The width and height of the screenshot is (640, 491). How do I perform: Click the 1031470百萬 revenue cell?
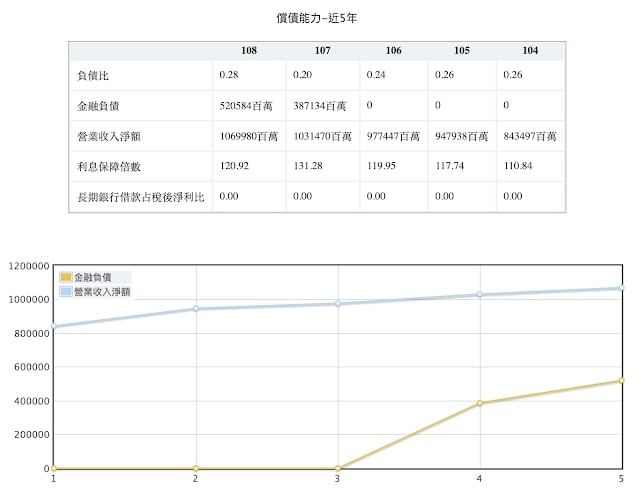[x=322, y=136]
